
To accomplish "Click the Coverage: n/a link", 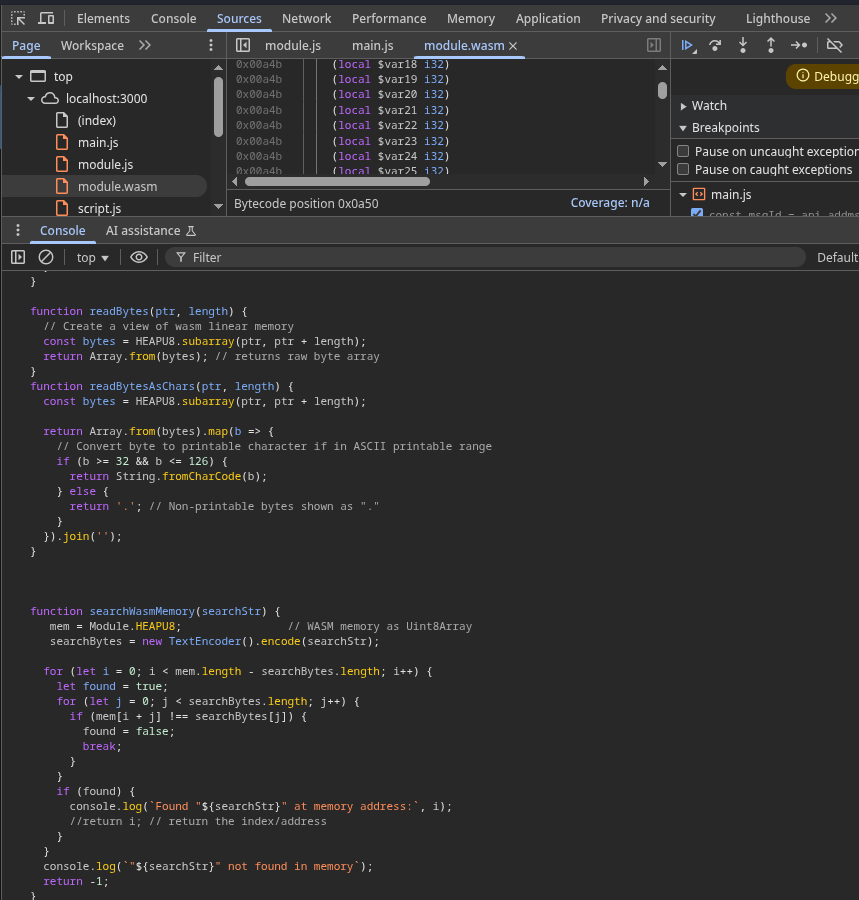I will [609, 203].
